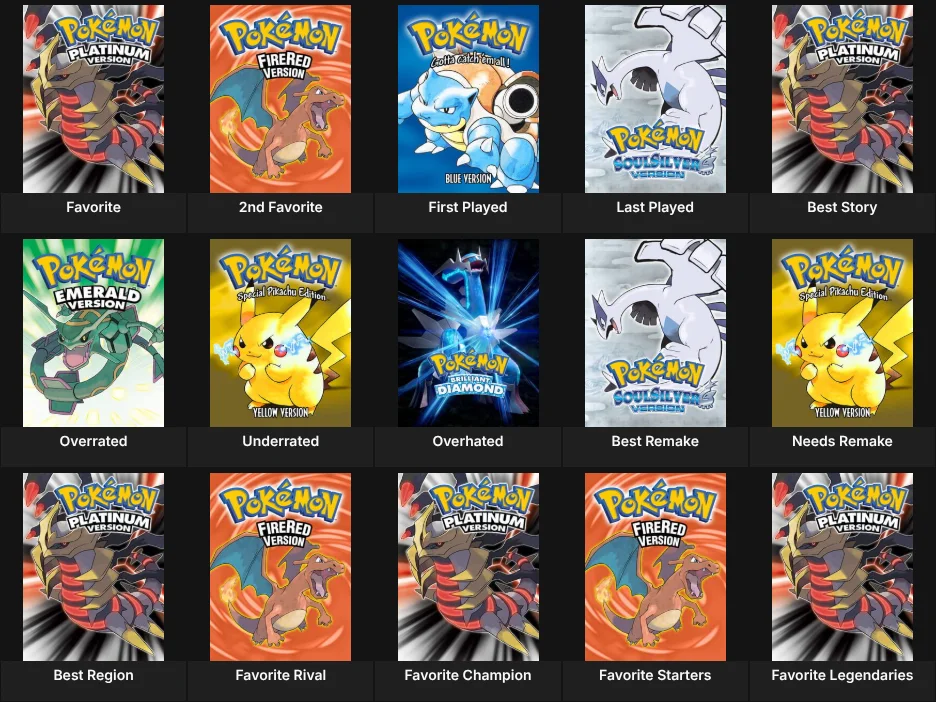The width and height of the screenshot is (936, 702).
Task: Select the "Favorite Legendaries" caption
Action: (842, 675)
